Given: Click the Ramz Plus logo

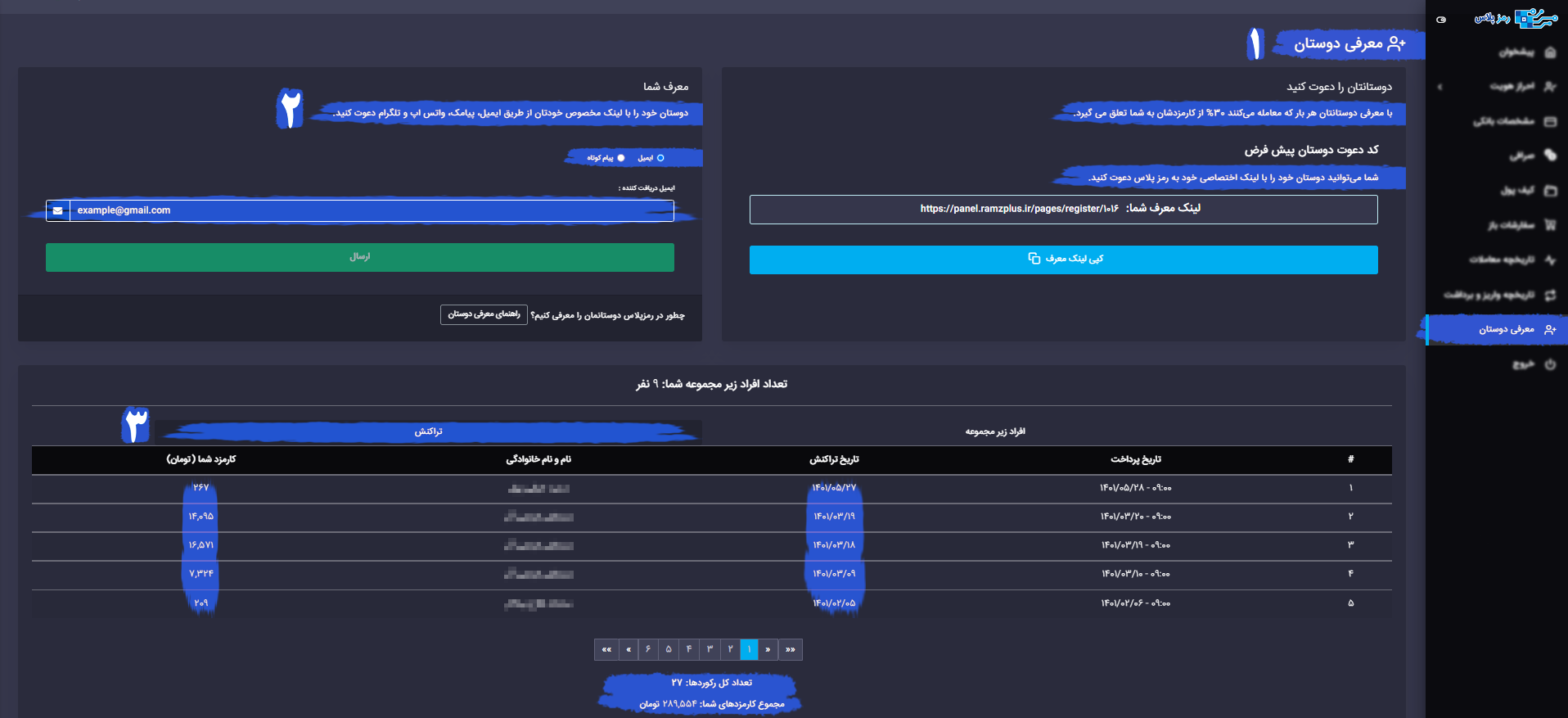Looking at the screenshot, I should pyautogui.click(x=1516, y=18).
